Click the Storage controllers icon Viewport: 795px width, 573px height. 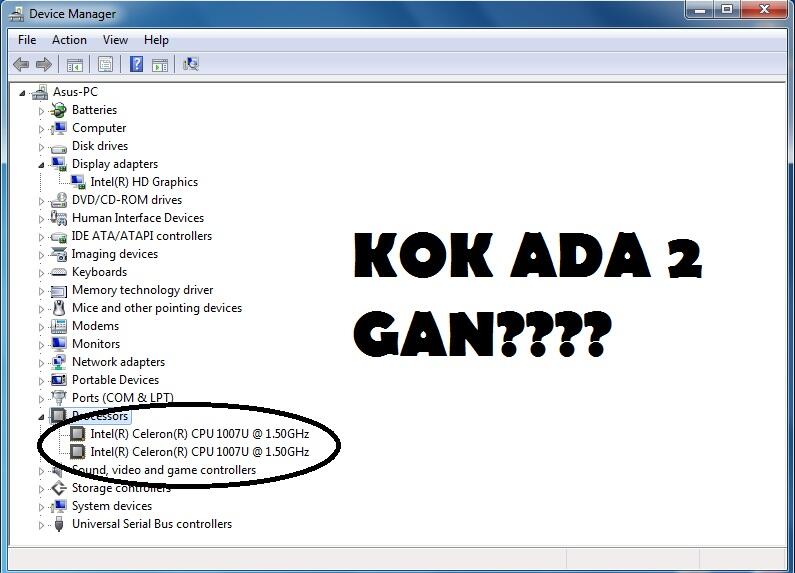tap(59, 488)
